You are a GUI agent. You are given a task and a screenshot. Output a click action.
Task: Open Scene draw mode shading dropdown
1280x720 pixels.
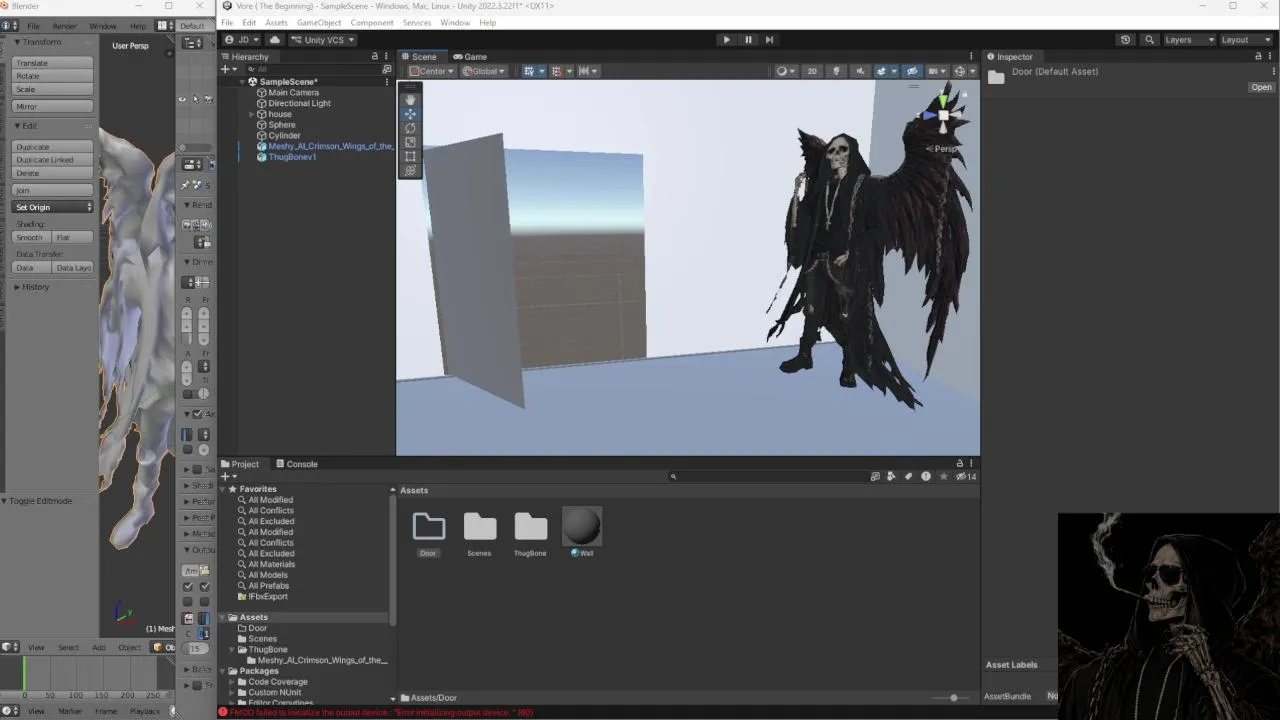(786, 71)
